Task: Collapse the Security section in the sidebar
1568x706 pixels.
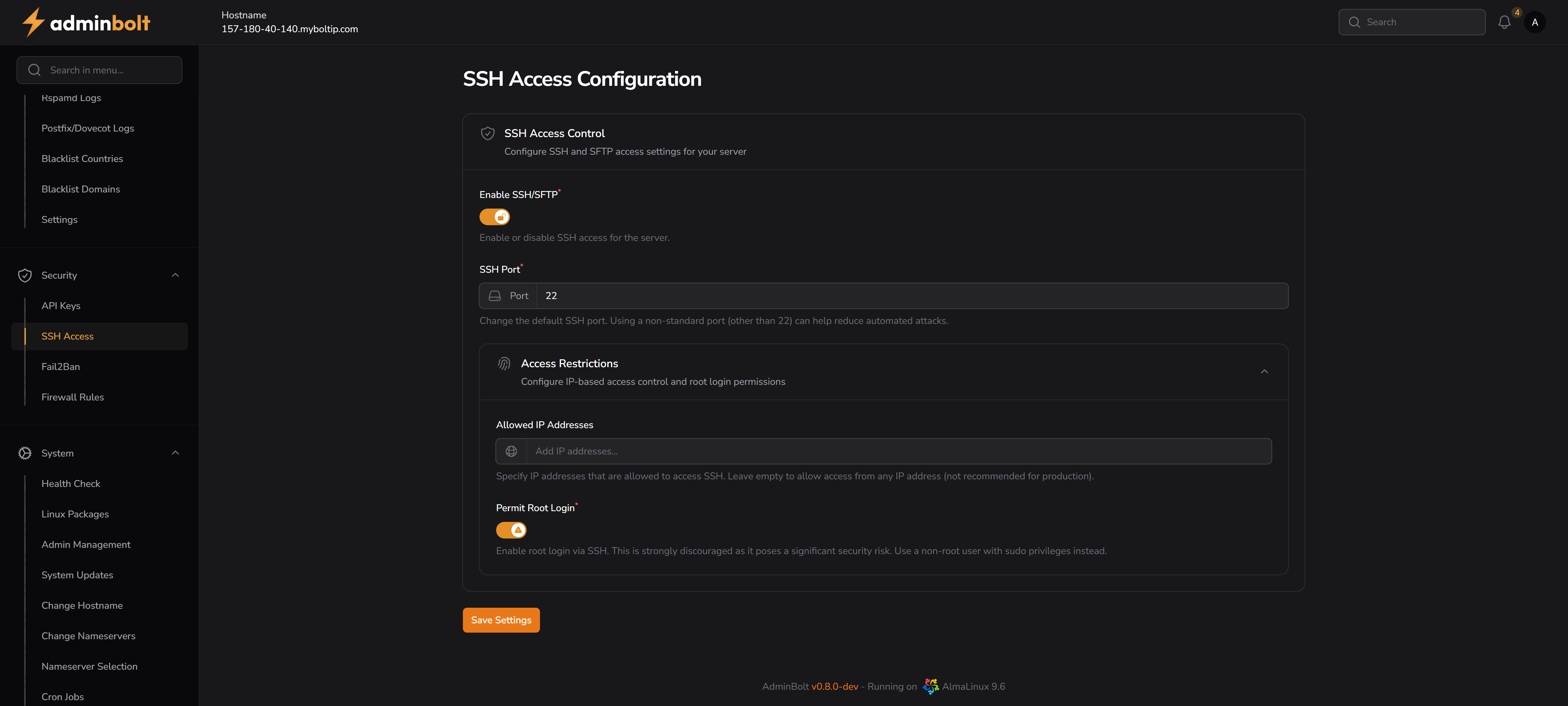Action: tap(175, 275)
